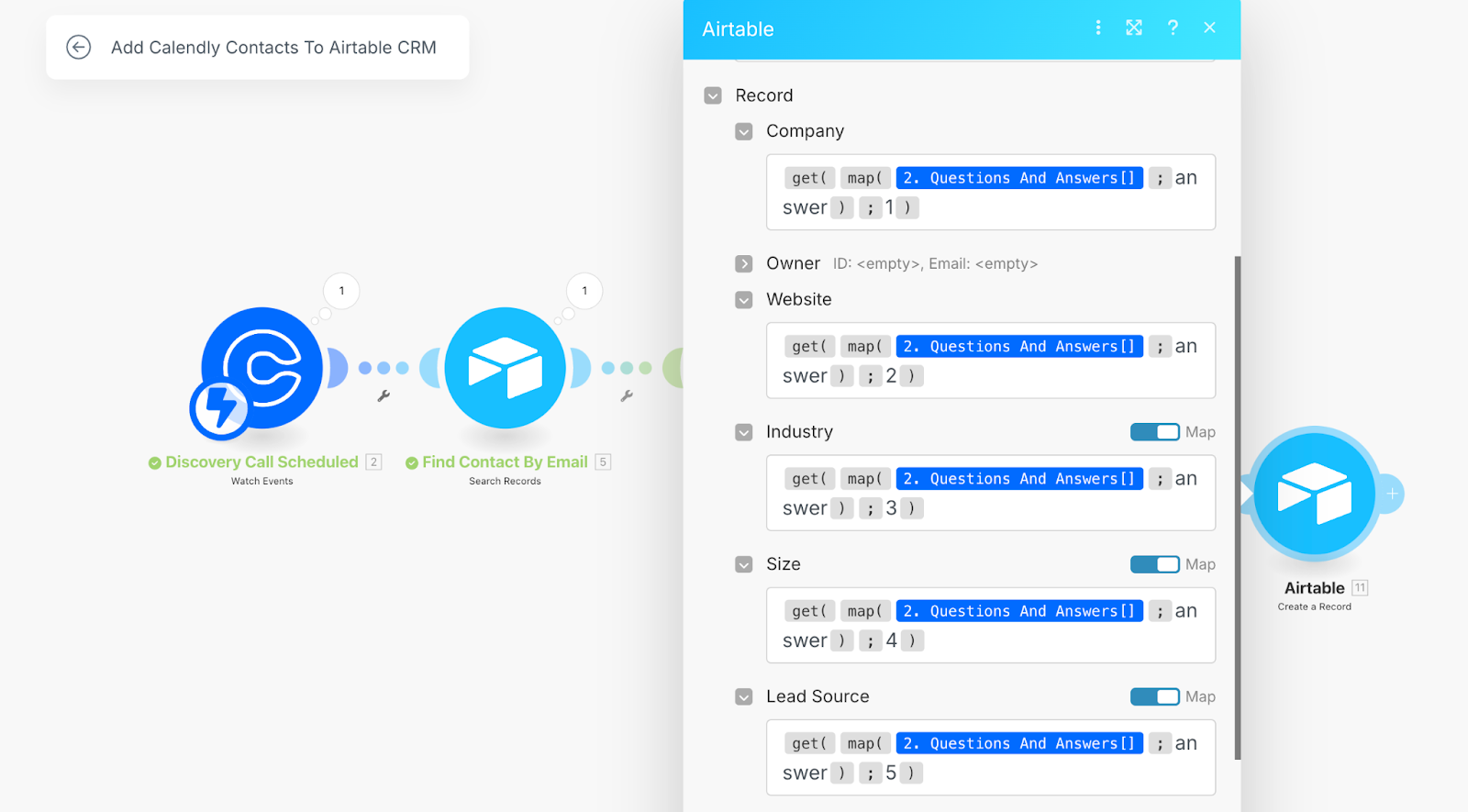Screen dimensions: 1468x812
Task: Collapse the Lead Source field
Action: (744, 697)
